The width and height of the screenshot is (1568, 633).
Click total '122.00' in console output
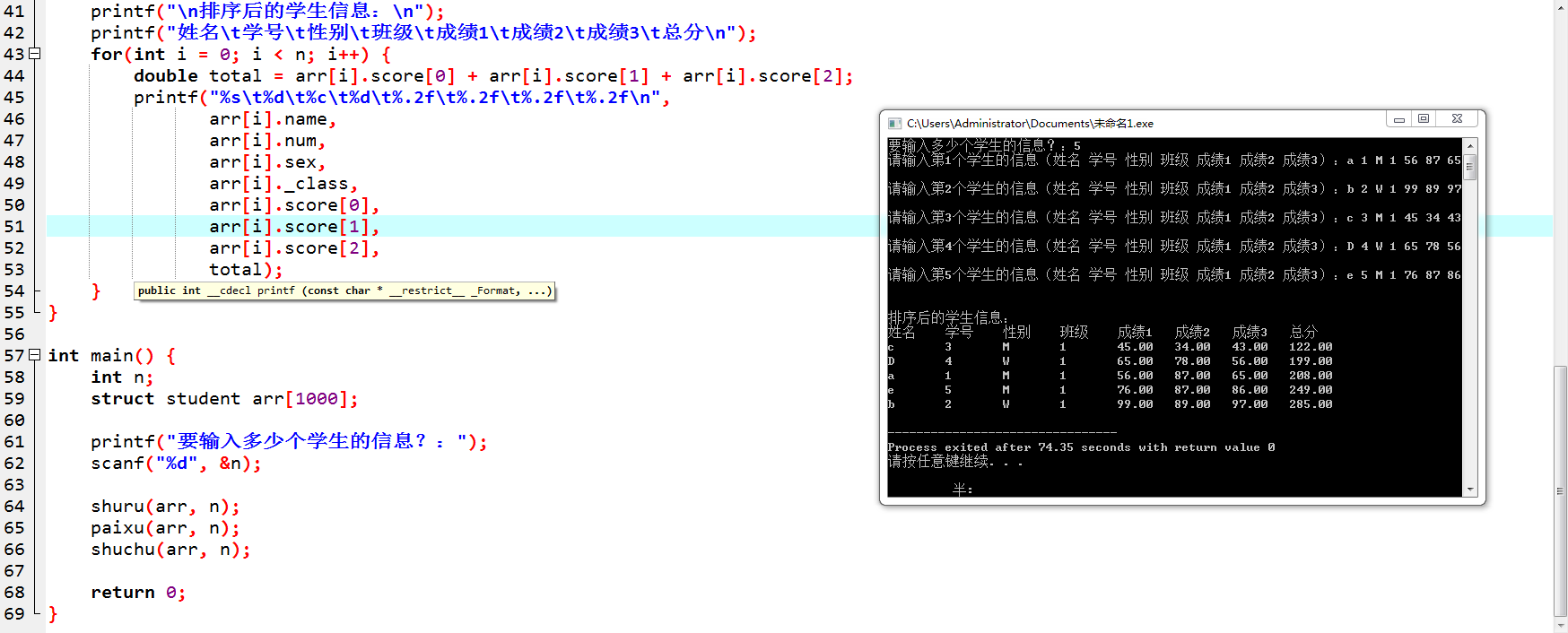click(x=1311, y=346)
